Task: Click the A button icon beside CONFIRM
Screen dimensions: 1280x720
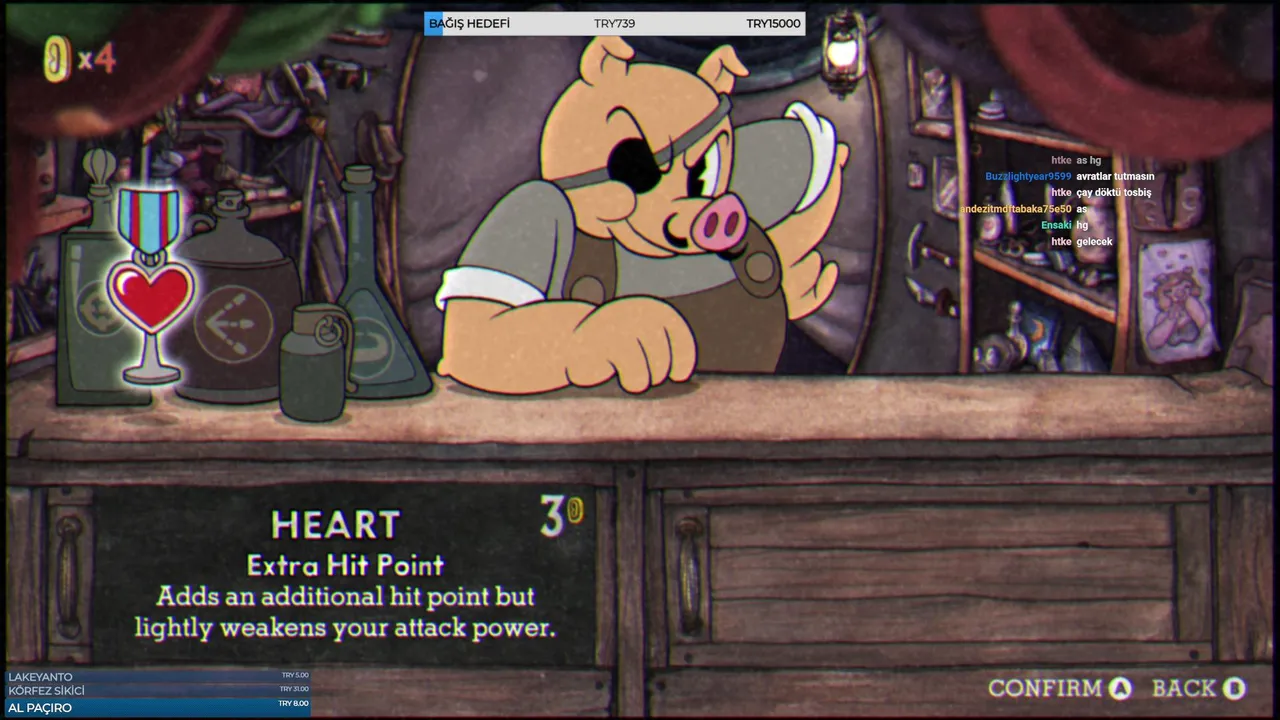Action: coord(1120,688)
